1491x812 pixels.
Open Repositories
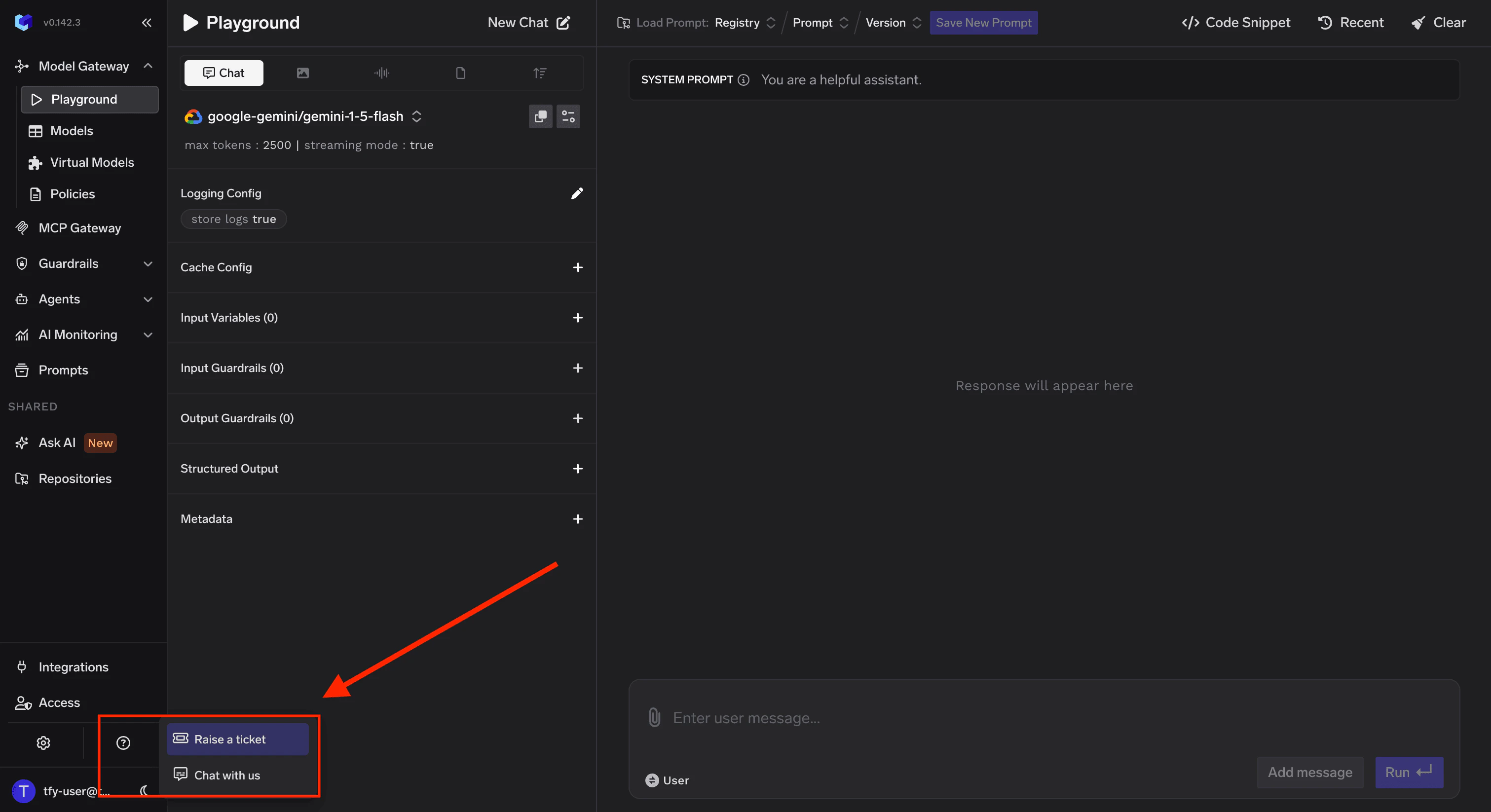(63, 479)
